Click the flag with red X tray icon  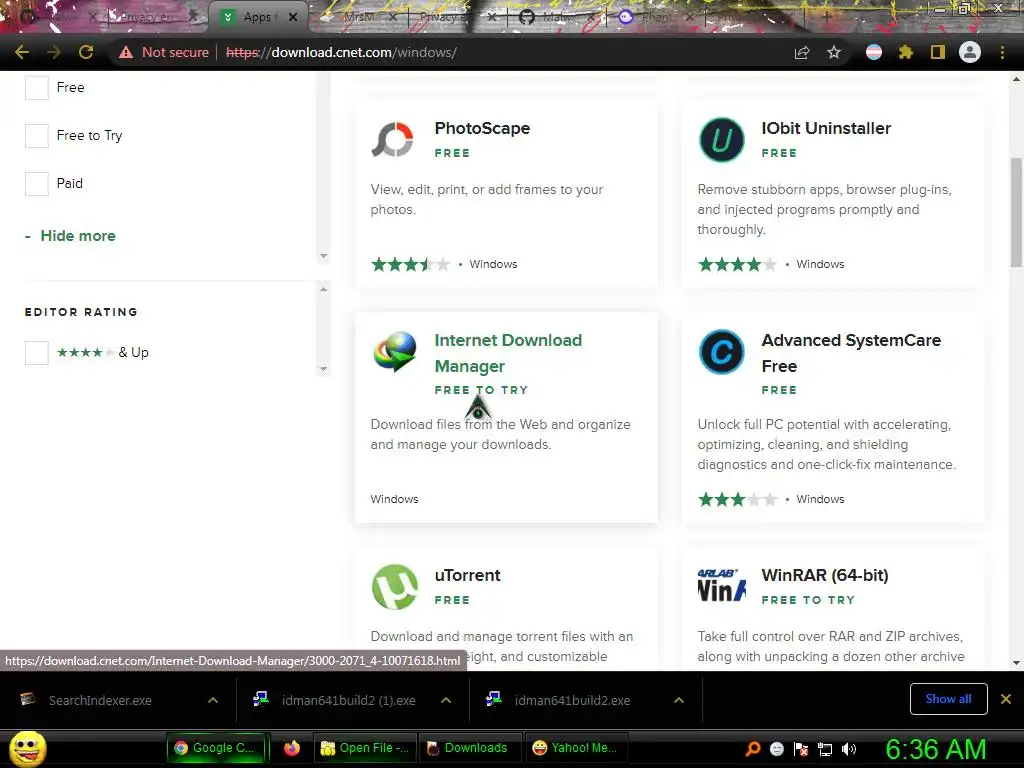(801, 749)
